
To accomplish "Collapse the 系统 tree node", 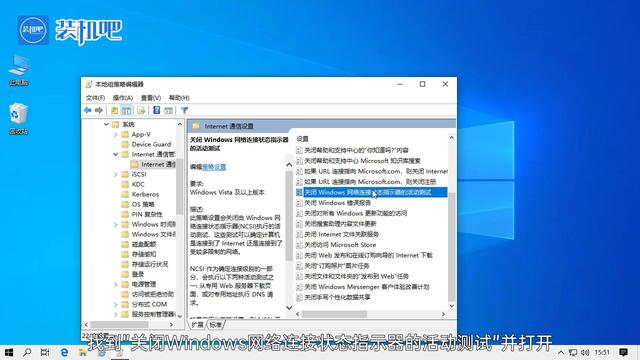I will [106, 124].
